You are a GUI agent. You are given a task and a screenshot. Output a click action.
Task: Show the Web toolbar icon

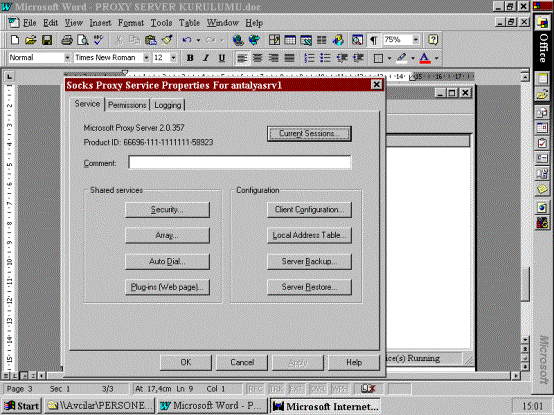[254, 40]
